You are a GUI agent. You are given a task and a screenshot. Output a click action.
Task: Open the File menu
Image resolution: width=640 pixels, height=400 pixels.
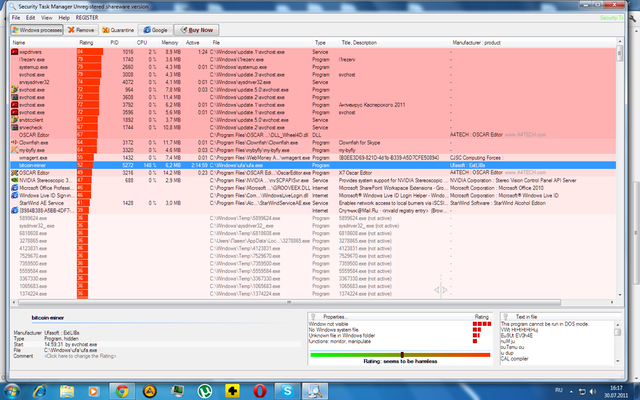click(x=16, y=18)
